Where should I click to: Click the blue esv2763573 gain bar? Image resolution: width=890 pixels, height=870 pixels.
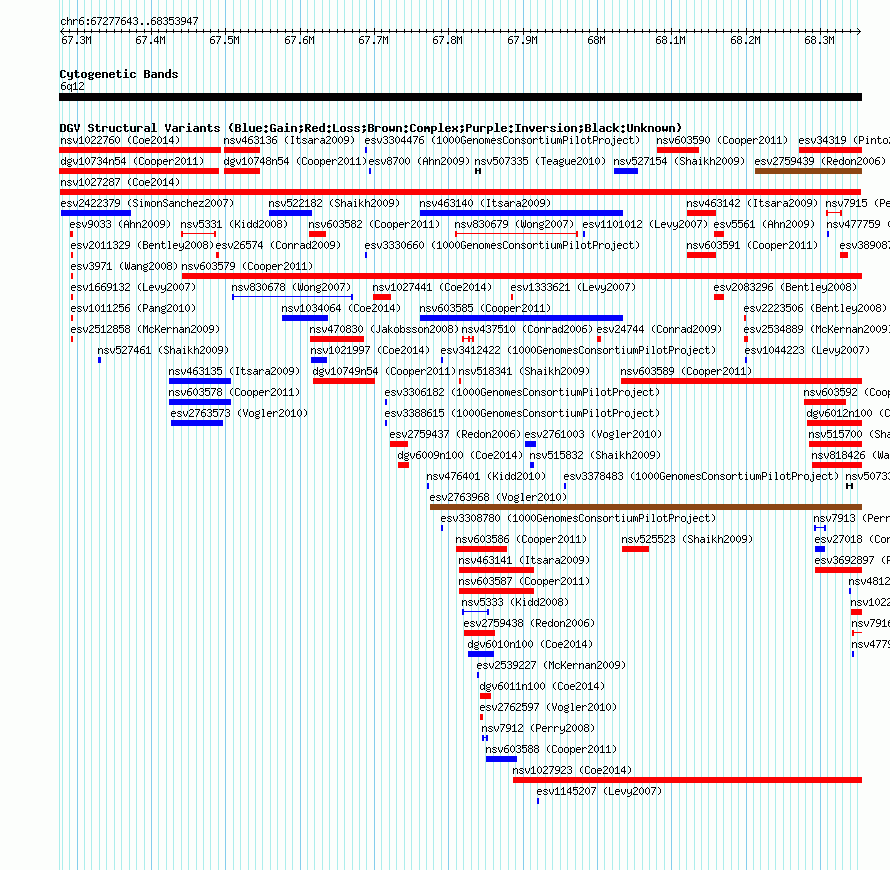[197, 423]
